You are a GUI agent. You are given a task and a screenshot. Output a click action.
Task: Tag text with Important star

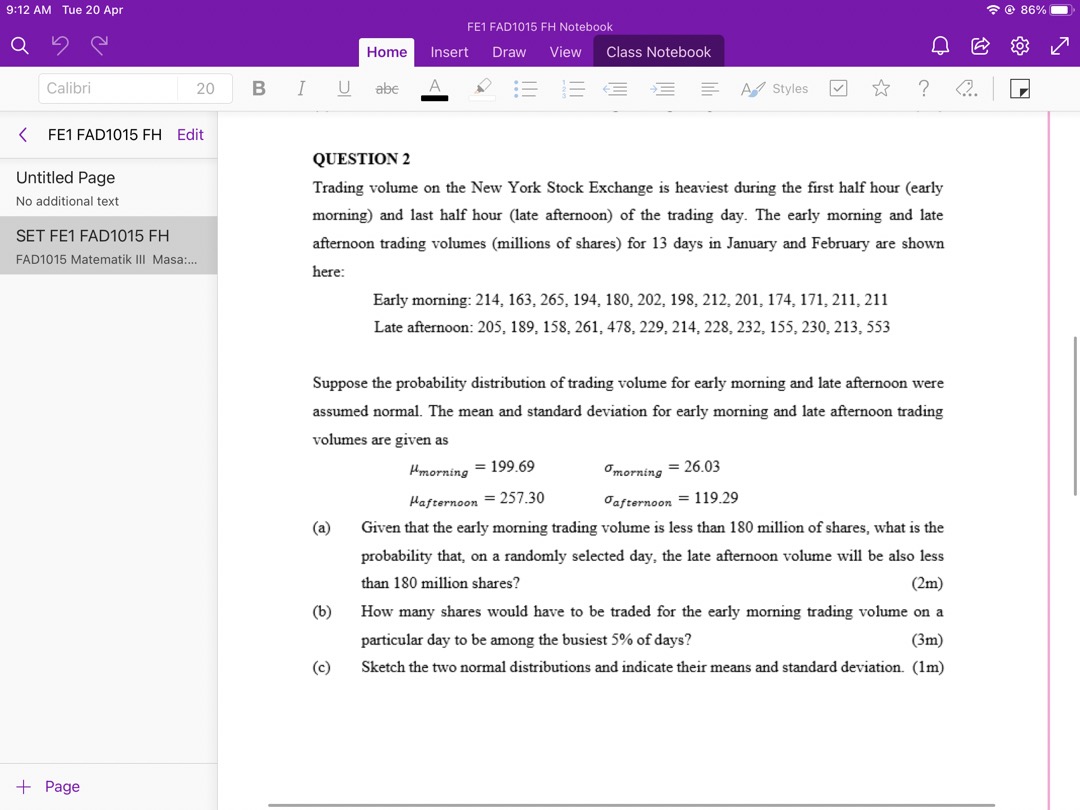coord(880,88)
